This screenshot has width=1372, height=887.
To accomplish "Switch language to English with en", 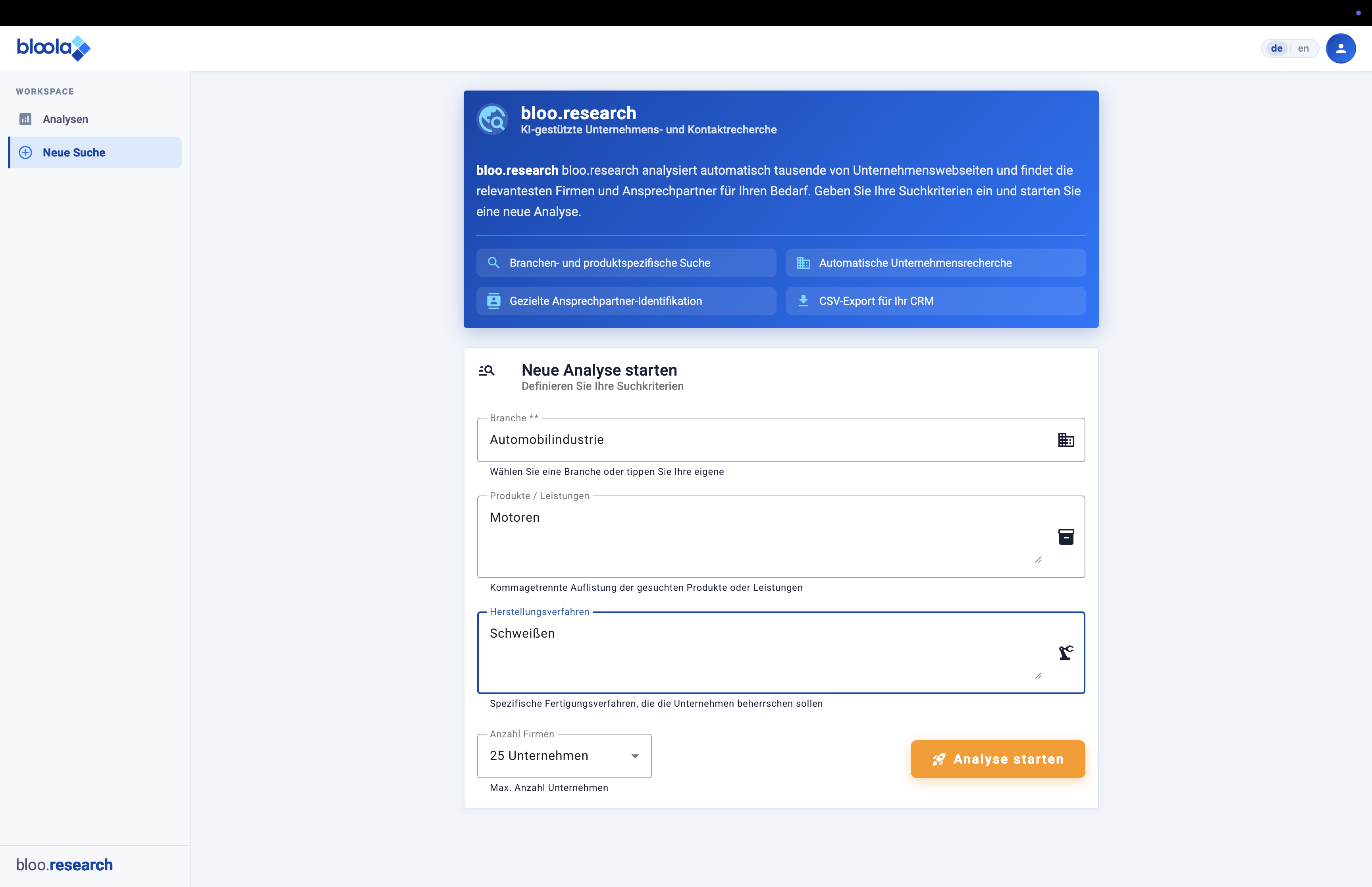I will click(x=1303, y=48).
